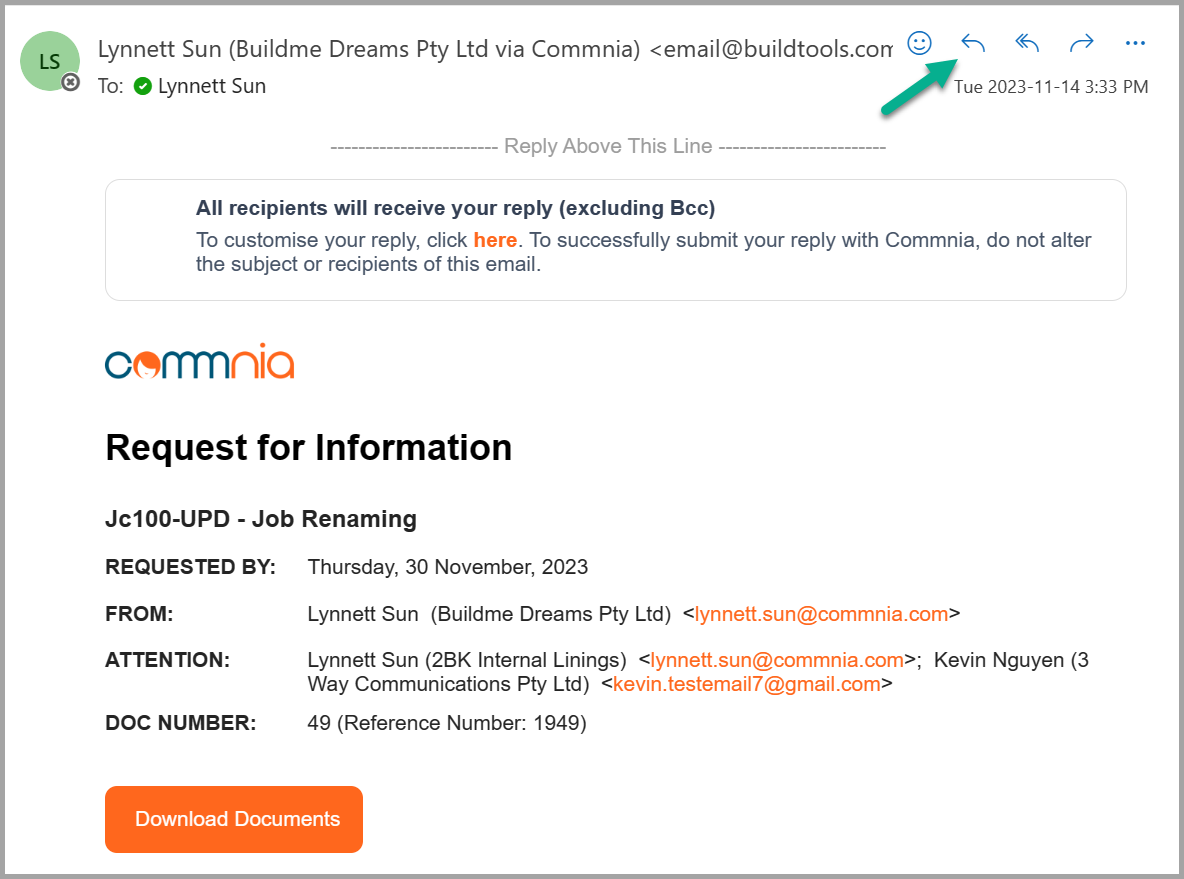Click the Reply All double-arrow icon
This screenshot has width=1184, height=879.
click(1027, 44)
